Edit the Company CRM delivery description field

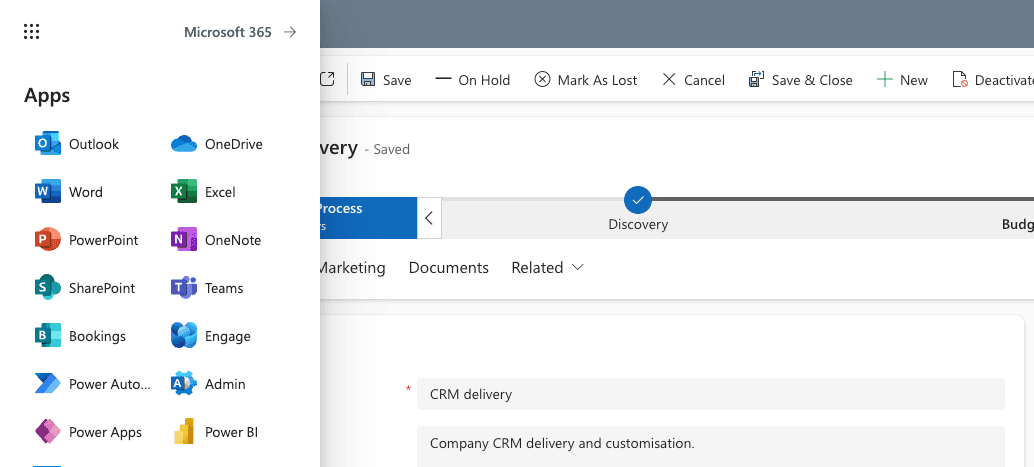(x=711, y=446)
